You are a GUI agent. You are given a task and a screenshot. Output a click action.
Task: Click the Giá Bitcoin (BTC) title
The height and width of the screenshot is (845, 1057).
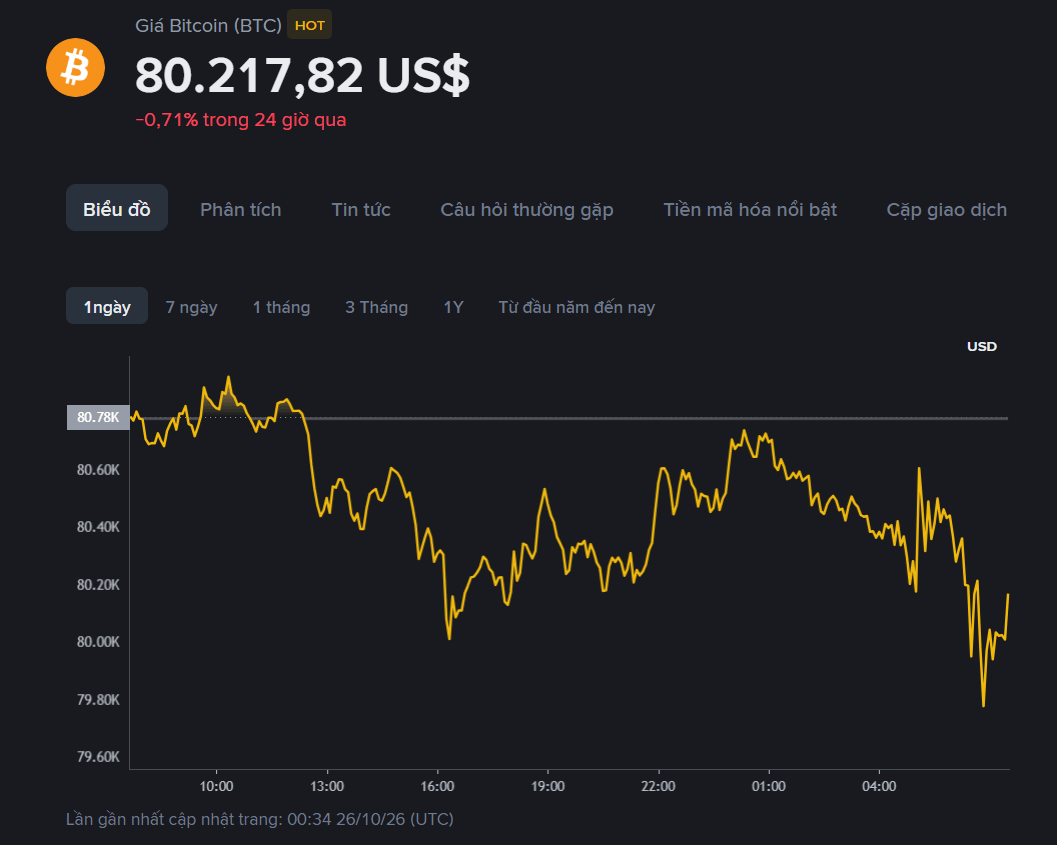pyautogui.click(x=208, y=26)
